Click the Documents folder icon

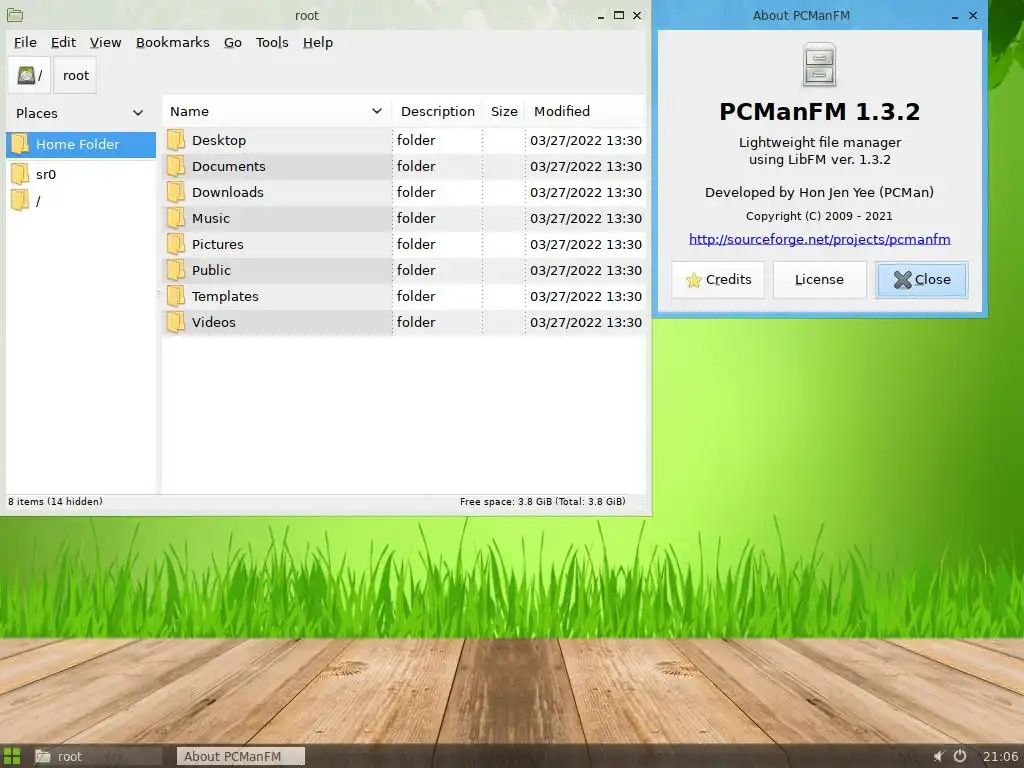(176, 166)
